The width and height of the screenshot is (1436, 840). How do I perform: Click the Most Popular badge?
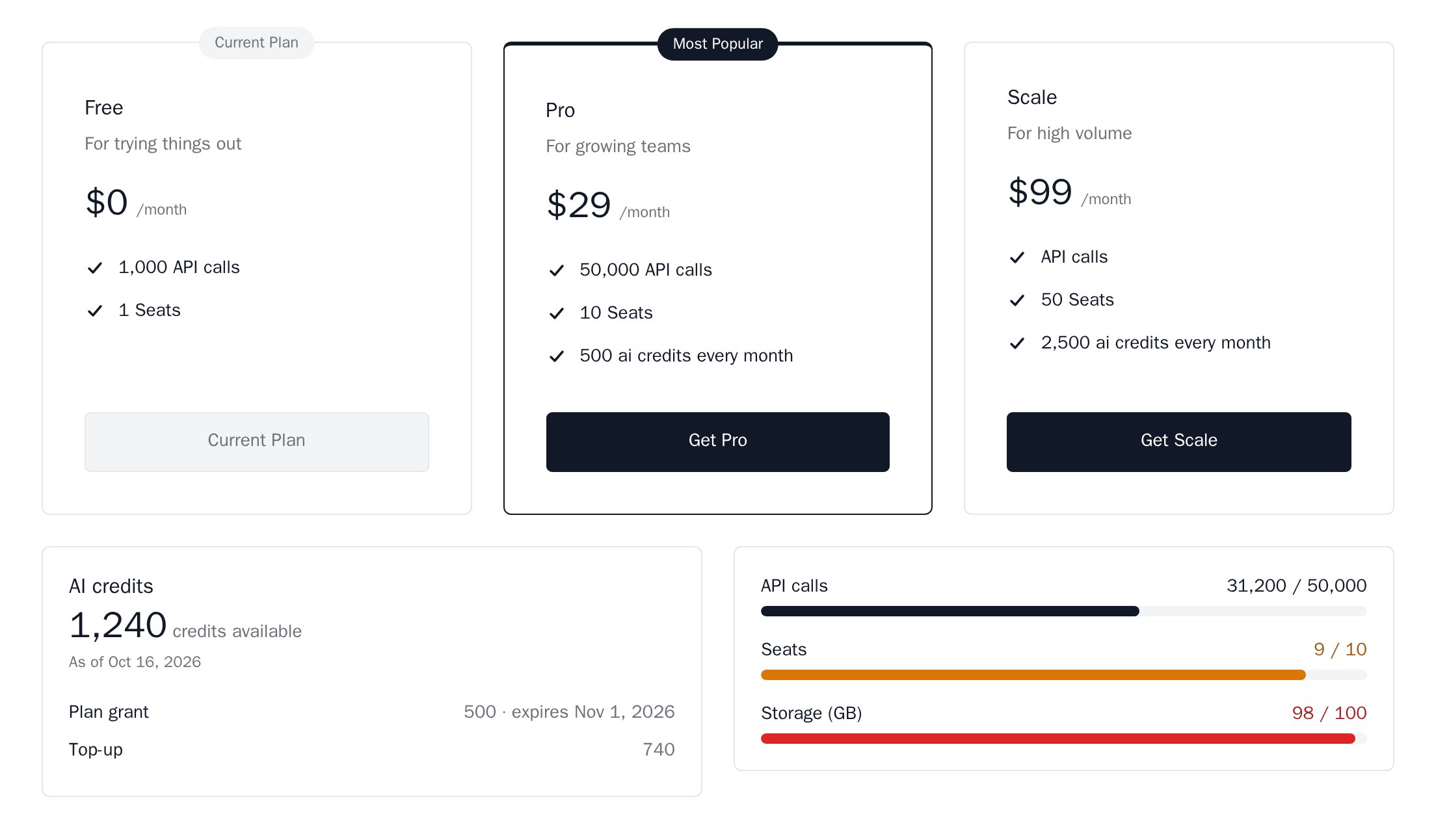point(718,44)
